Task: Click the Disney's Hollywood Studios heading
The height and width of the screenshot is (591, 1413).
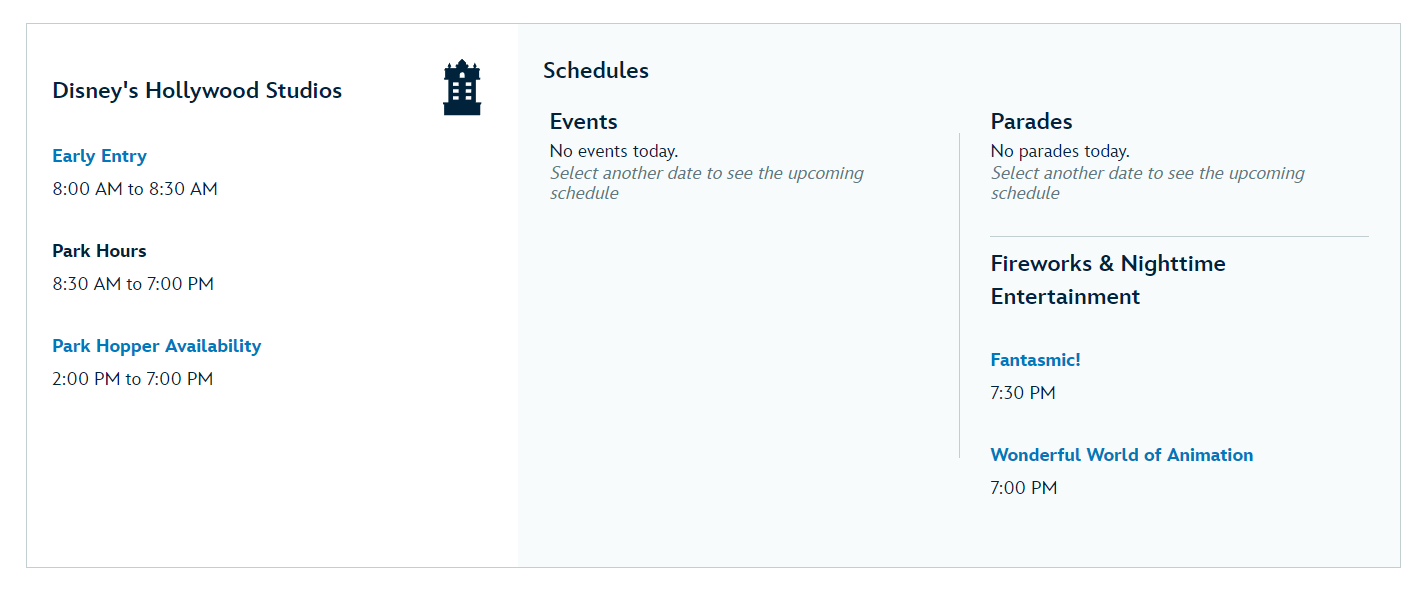Action: [x=197, y=91]
